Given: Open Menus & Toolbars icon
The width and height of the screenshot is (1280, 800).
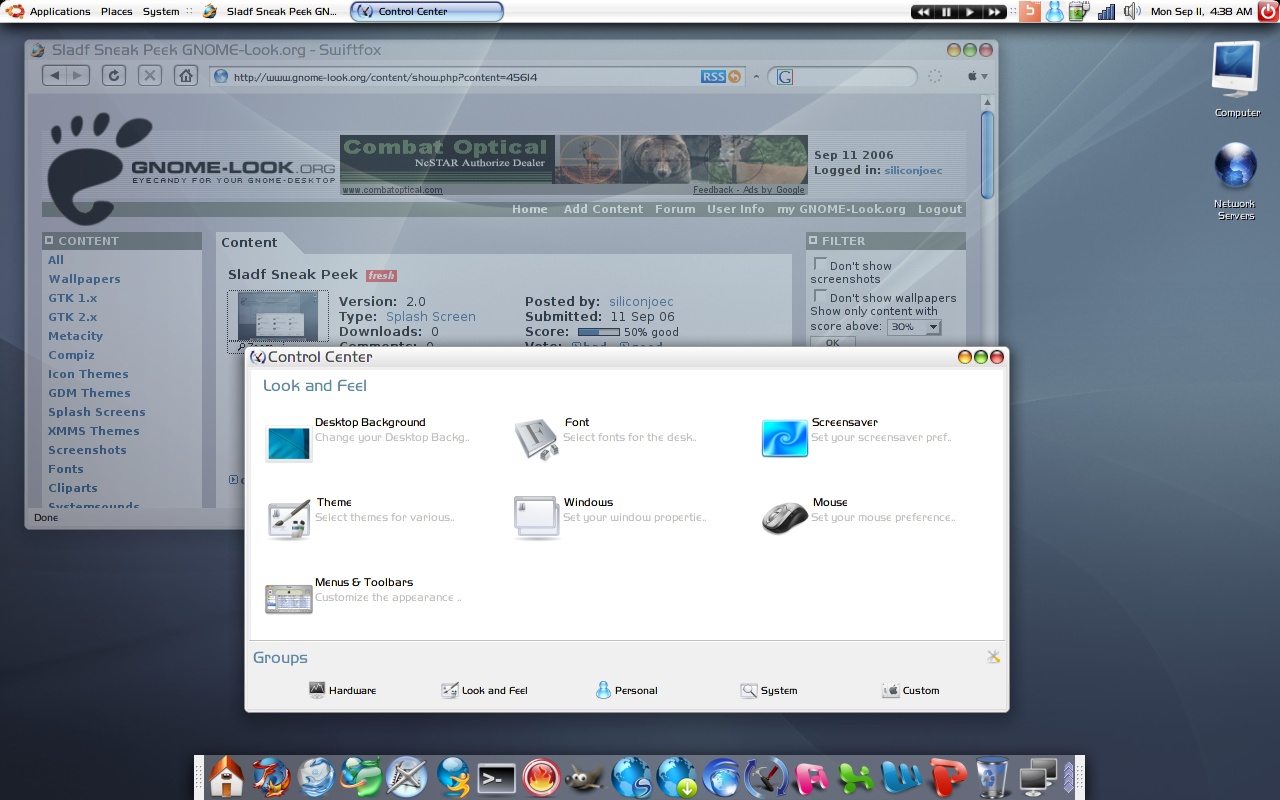Looking at the screenshot, I should pos(289,599).
